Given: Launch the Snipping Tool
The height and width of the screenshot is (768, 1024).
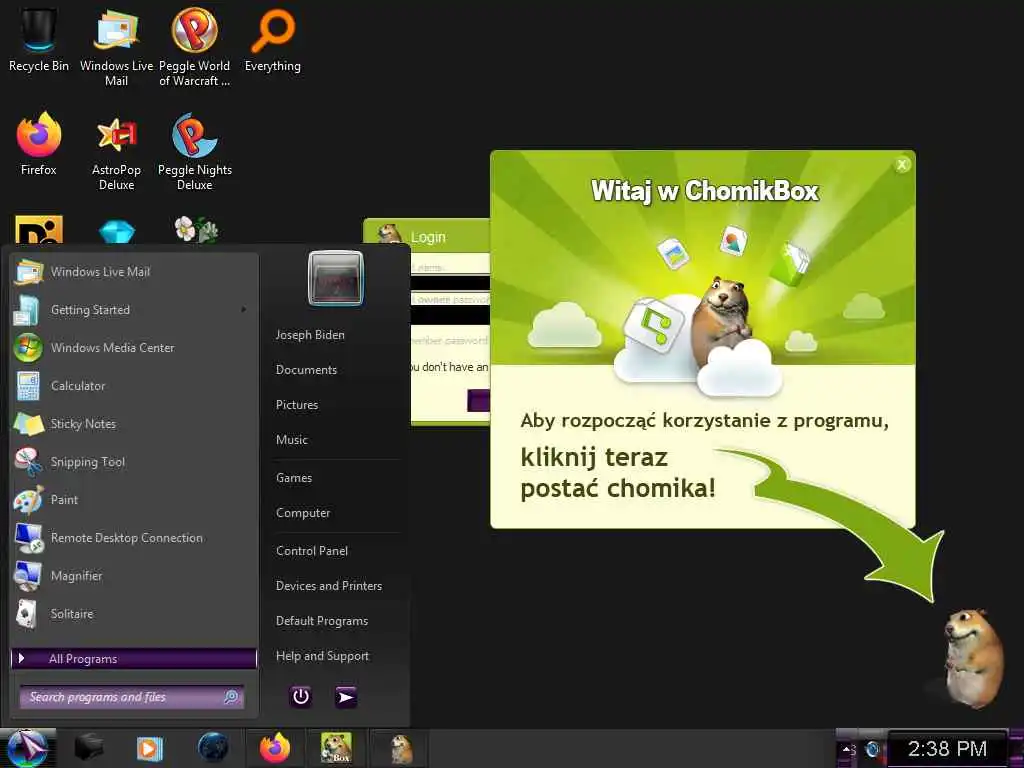Looking at the screenshot, I should [x=134, y=462].
